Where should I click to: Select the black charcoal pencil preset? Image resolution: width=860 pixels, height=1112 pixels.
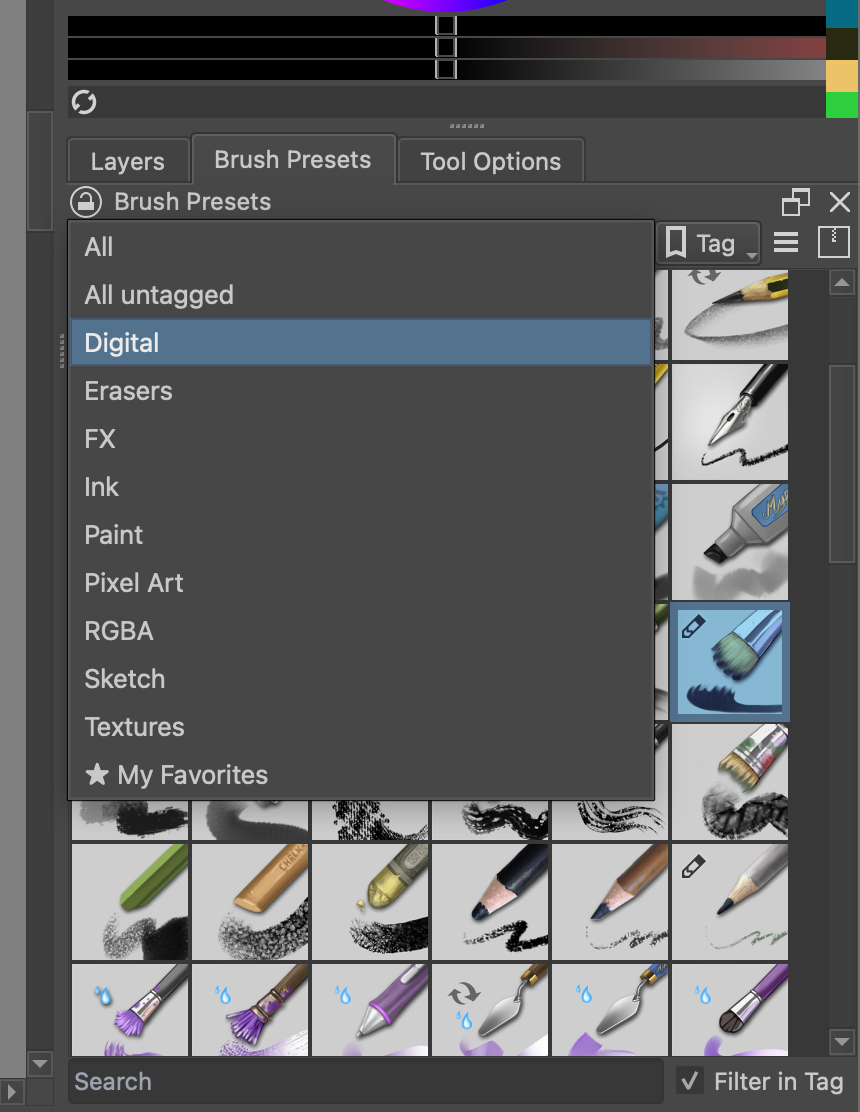pyautogui.click(x=490, y=901)
